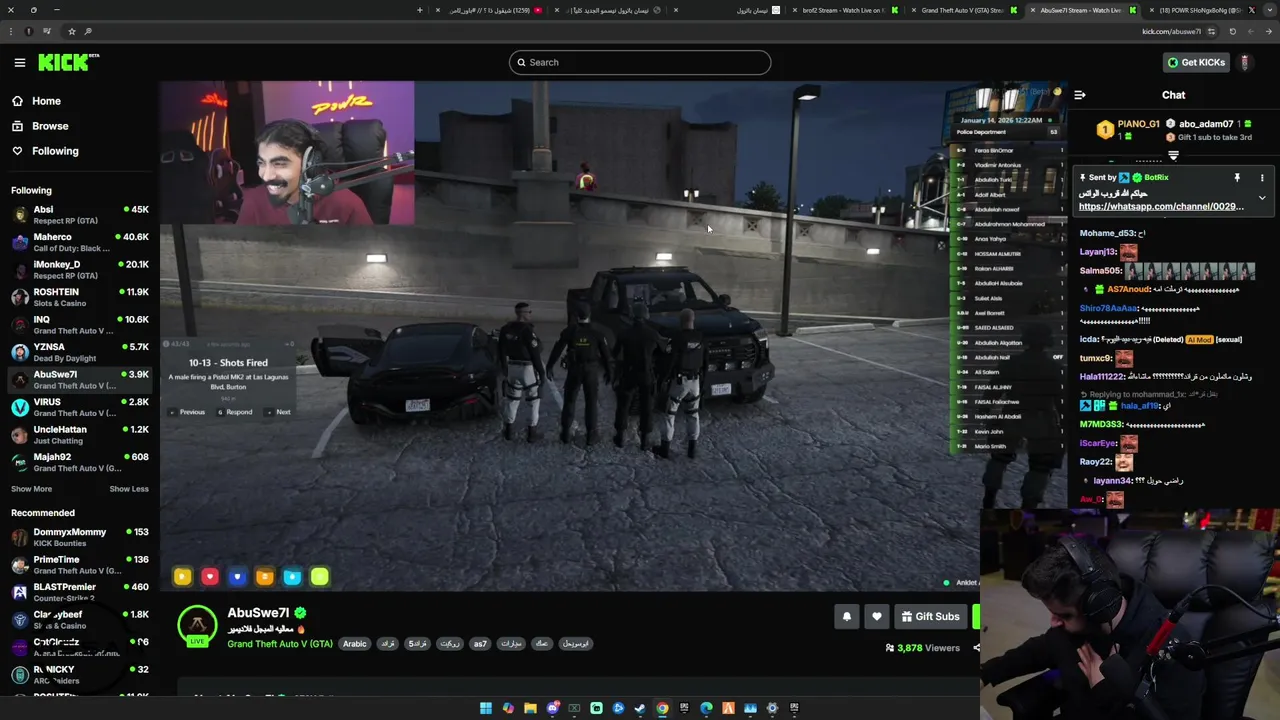Toggle follow heart button for AbuSwe7l

[x=877, y=616]
